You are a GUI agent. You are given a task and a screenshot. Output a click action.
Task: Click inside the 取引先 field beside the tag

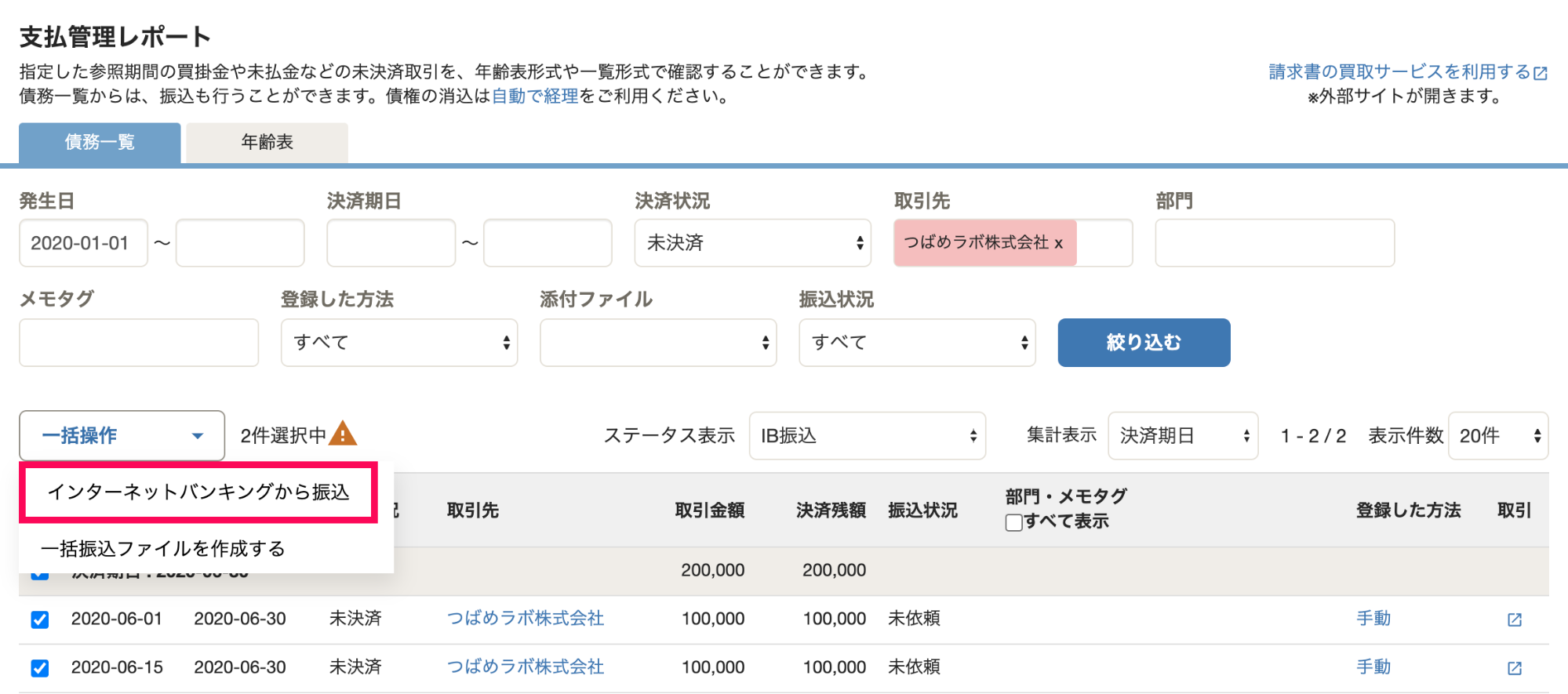1104,243
